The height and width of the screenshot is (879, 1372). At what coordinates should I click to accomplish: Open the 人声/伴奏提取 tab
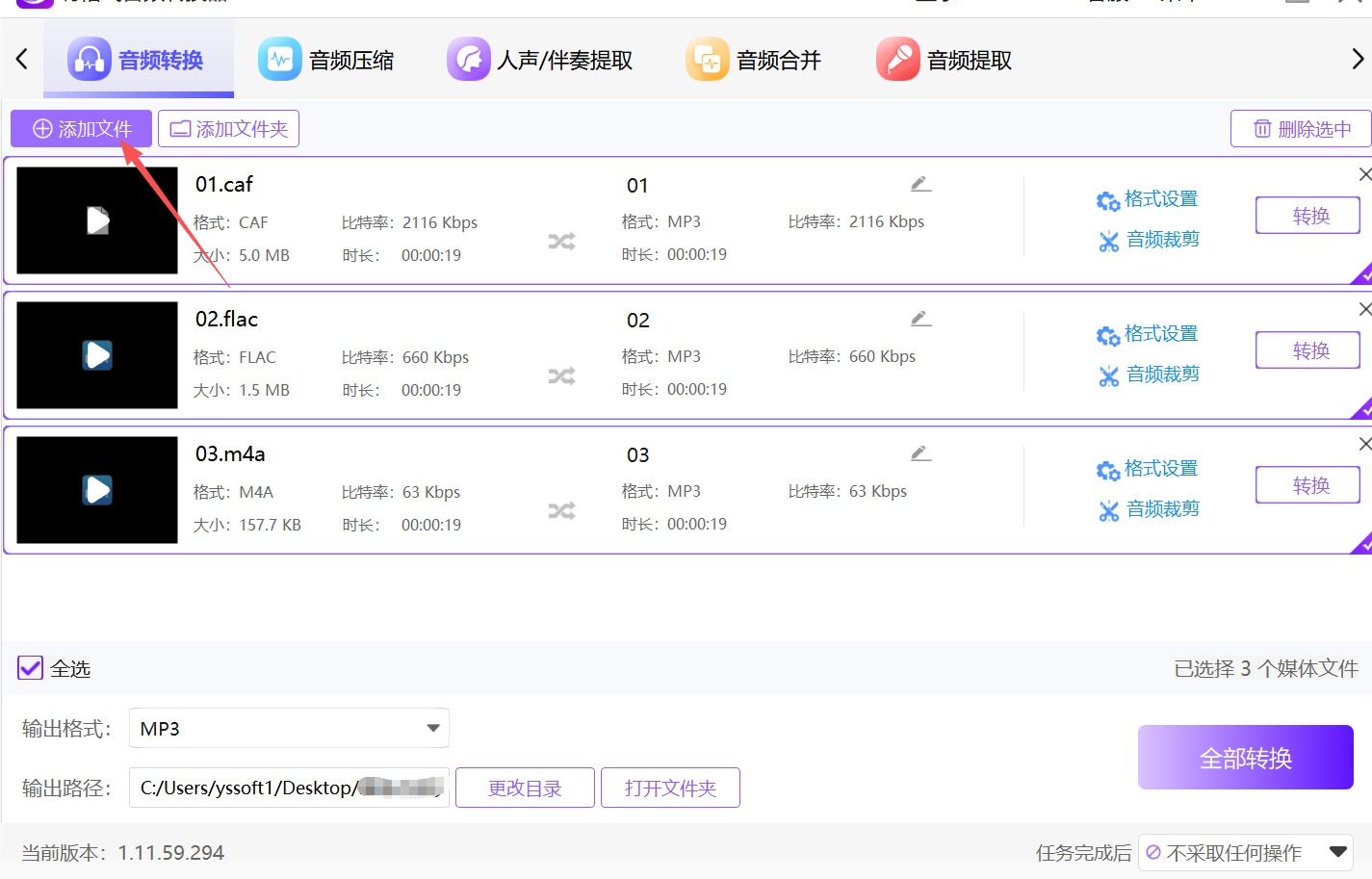(x=540, y=61)
